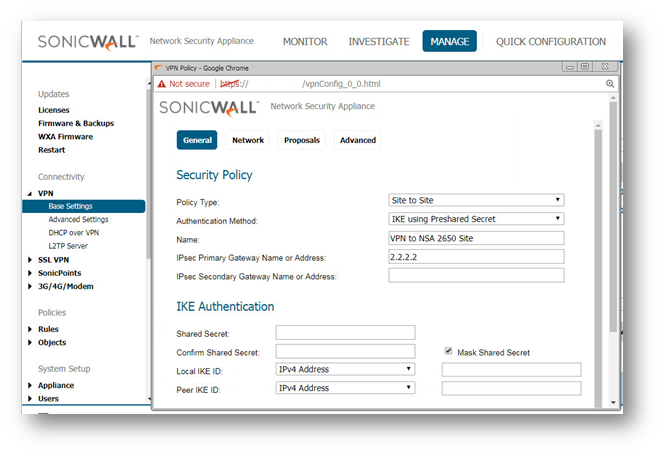Screen dimensions: 665x456
Task: Open Licenses in the sidebar
Action: pyautogui.click(x=53, y=110)
